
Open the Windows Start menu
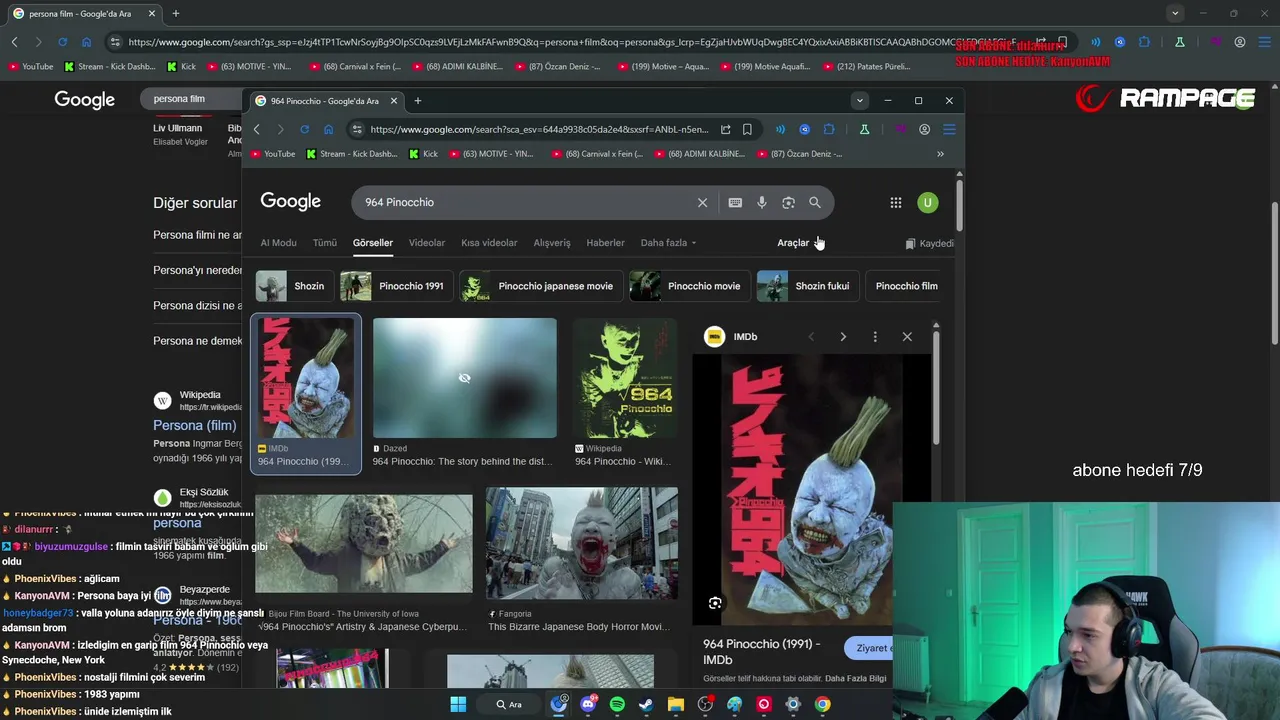pos(458,704)
